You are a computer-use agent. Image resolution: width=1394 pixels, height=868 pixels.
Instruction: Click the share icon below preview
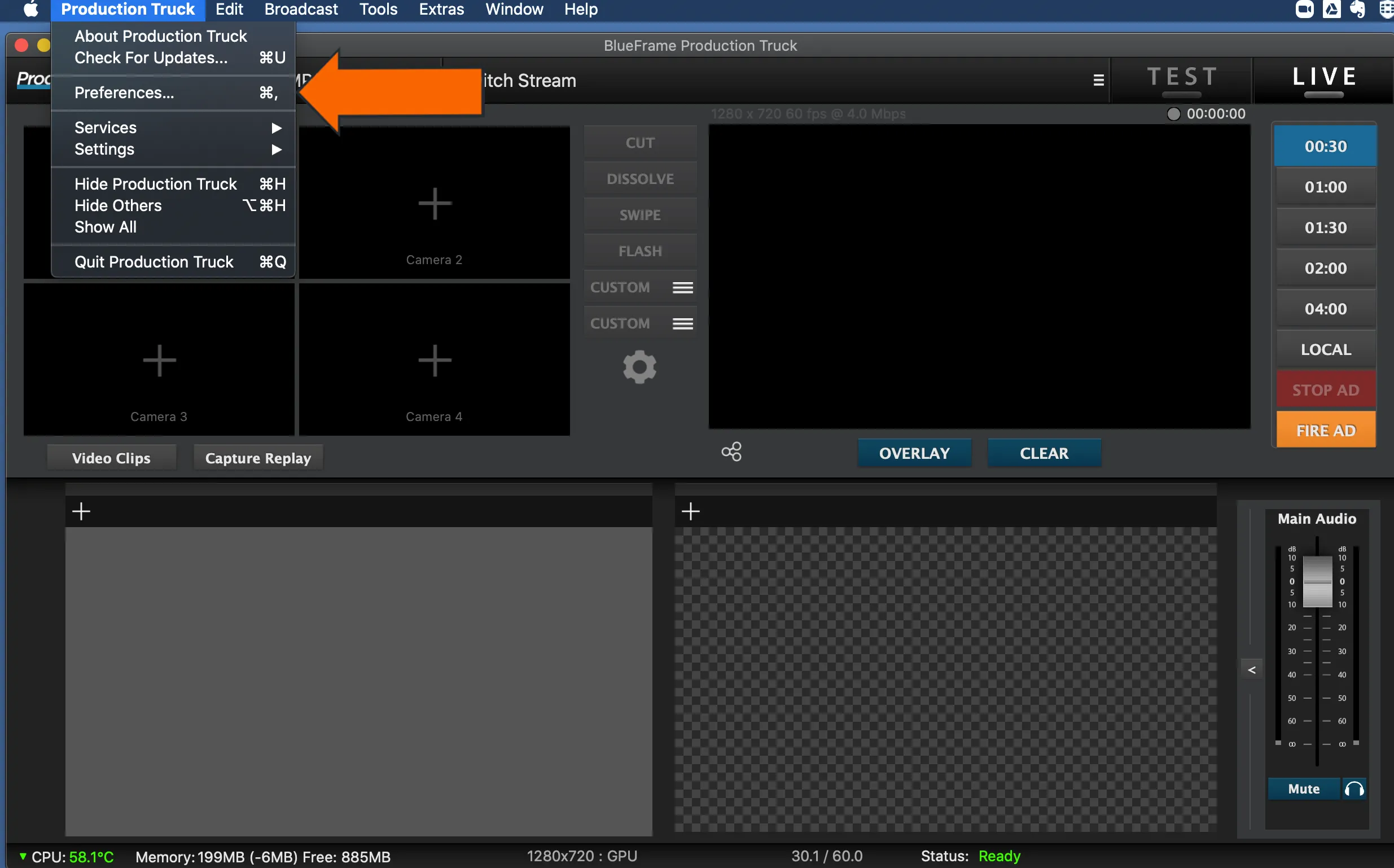[x=731, y=452]
